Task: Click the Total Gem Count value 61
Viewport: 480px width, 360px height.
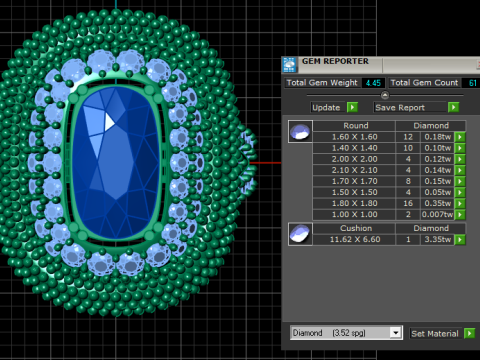Action: coord(473,83)
